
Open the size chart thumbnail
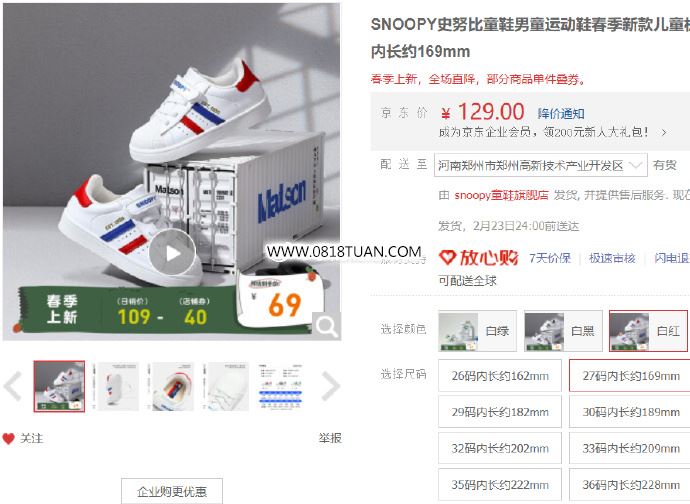[x=280, y=386]
